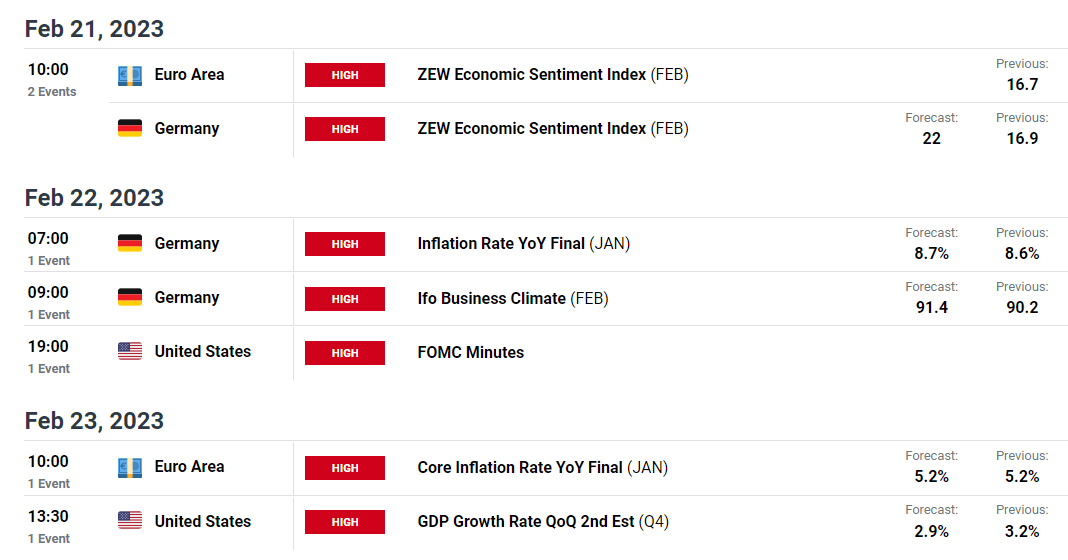
Task: Select the Feb 23, 2023 date heading
Action: 94,421
